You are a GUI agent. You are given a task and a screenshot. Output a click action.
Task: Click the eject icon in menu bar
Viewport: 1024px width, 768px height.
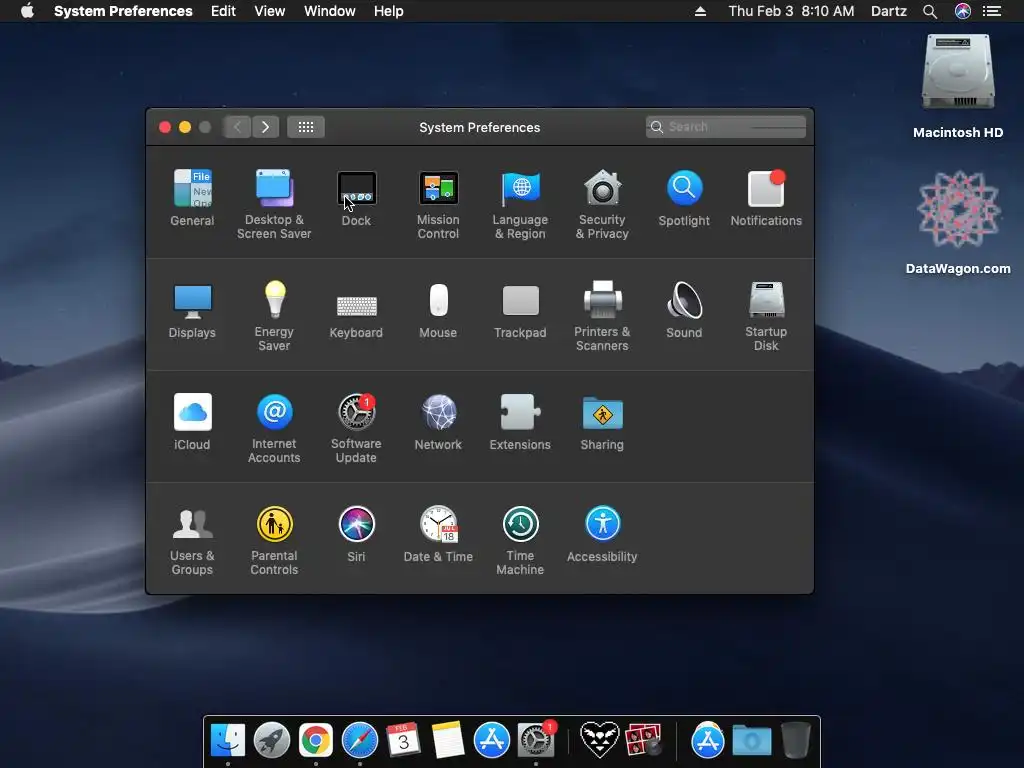pyautogui.click(x=700, y=11)
